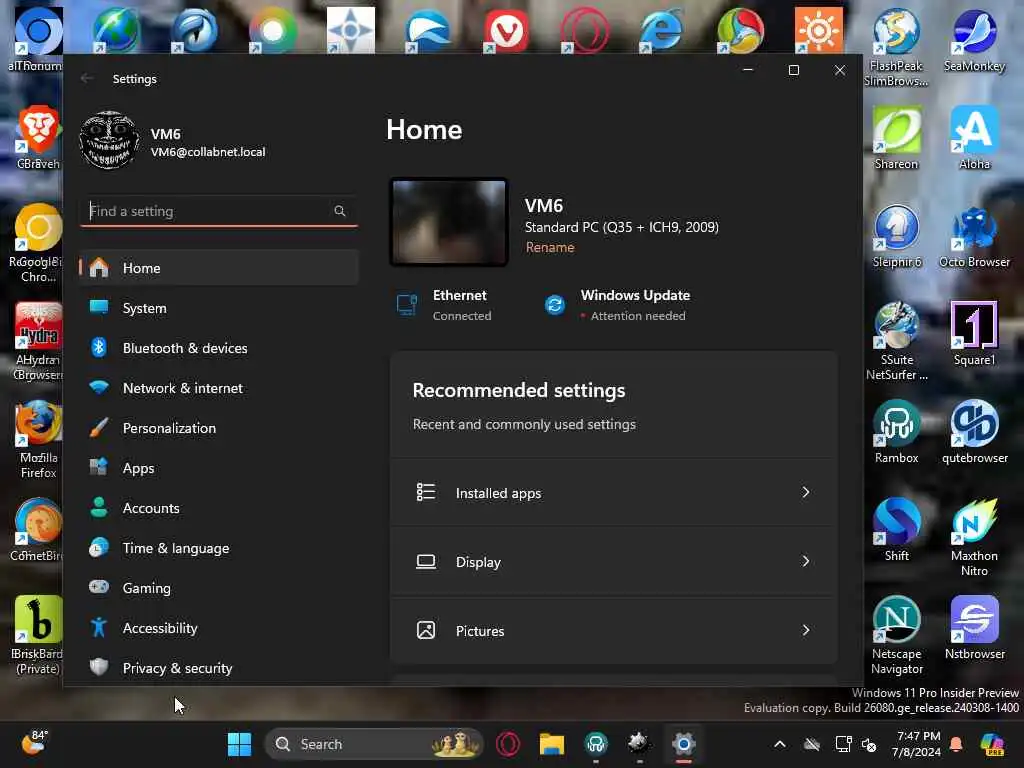Image resolution: width=1024 pixels, height=768 pixels.
Task: Open SSuite NetSurfer desktop icon
Action: [896, 341]
